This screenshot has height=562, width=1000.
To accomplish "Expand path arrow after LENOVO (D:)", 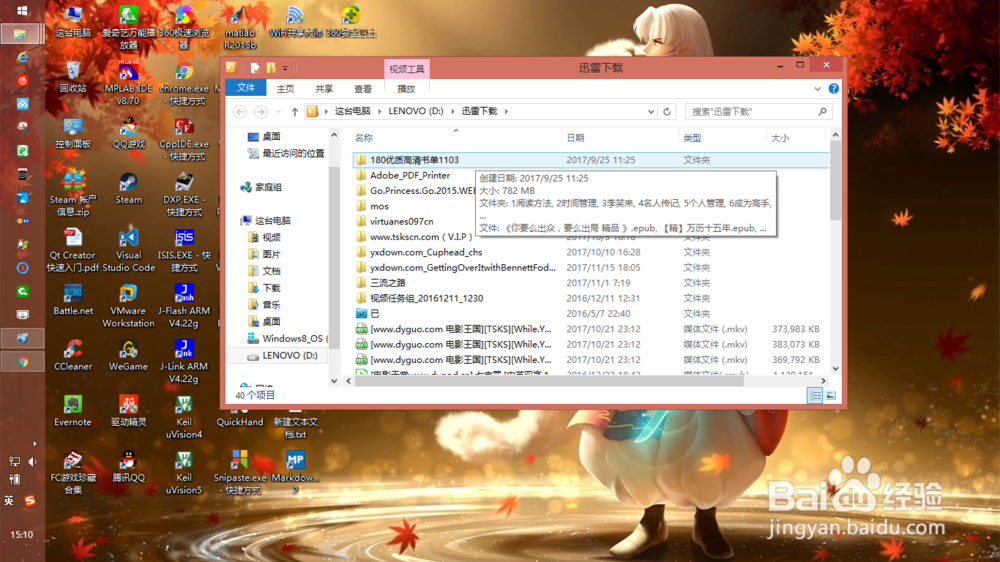I will coord(453,112).
